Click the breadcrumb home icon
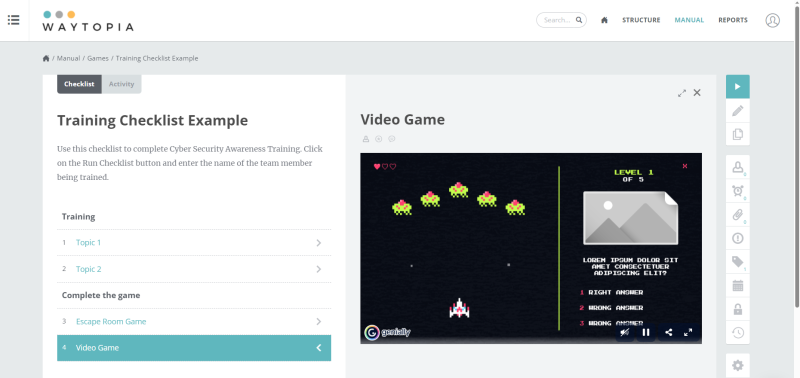 click(x=46, y=58)
